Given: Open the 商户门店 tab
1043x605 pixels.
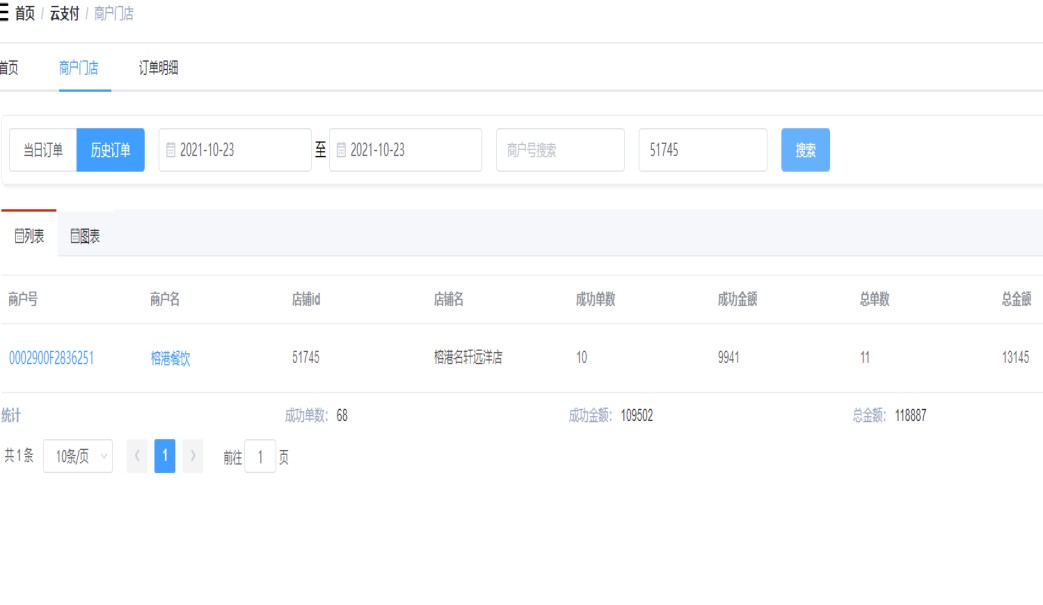Looking at the screenshot, I should point(79,68).
